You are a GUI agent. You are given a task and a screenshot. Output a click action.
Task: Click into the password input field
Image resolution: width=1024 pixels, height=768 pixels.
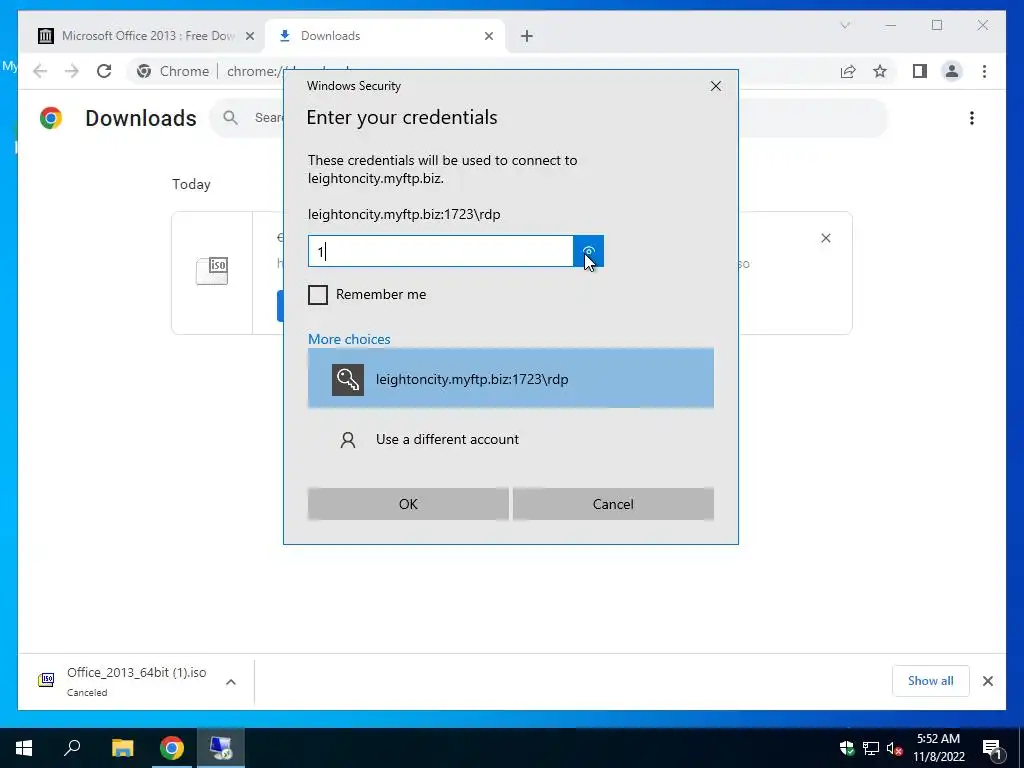[x=441, y=251]
